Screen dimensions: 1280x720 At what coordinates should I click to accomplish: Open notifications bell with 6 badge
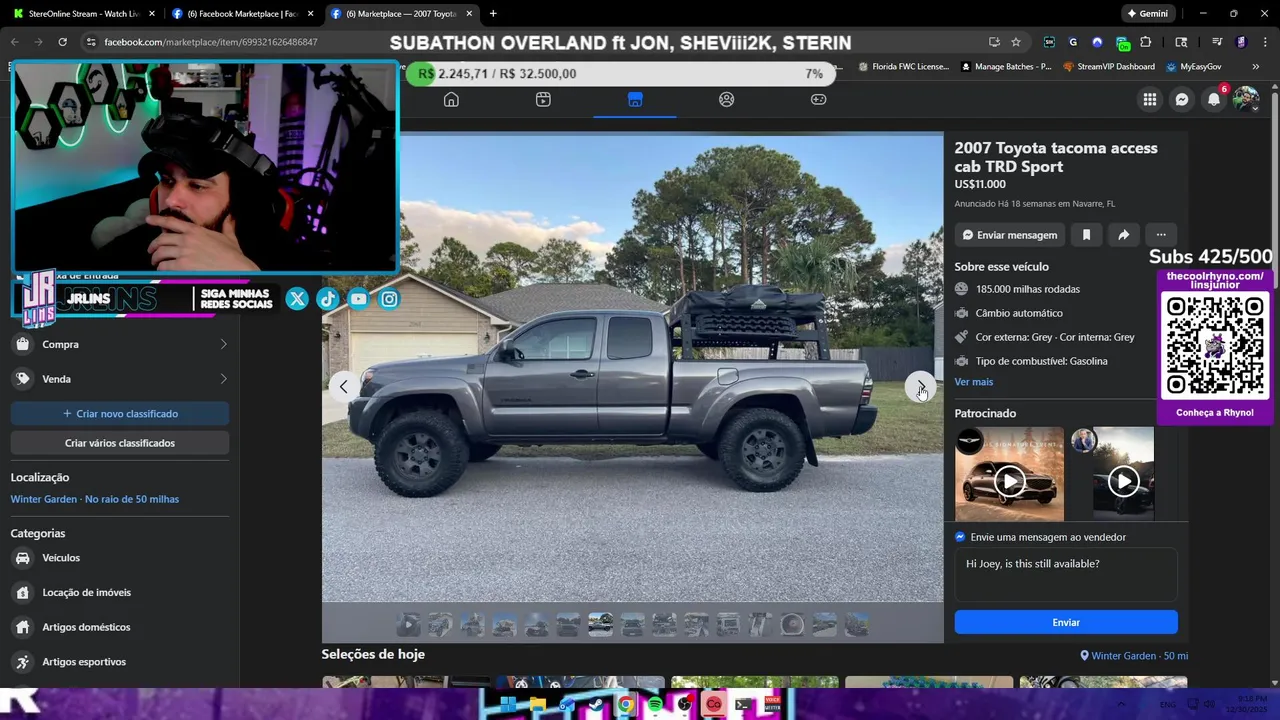1214,99
